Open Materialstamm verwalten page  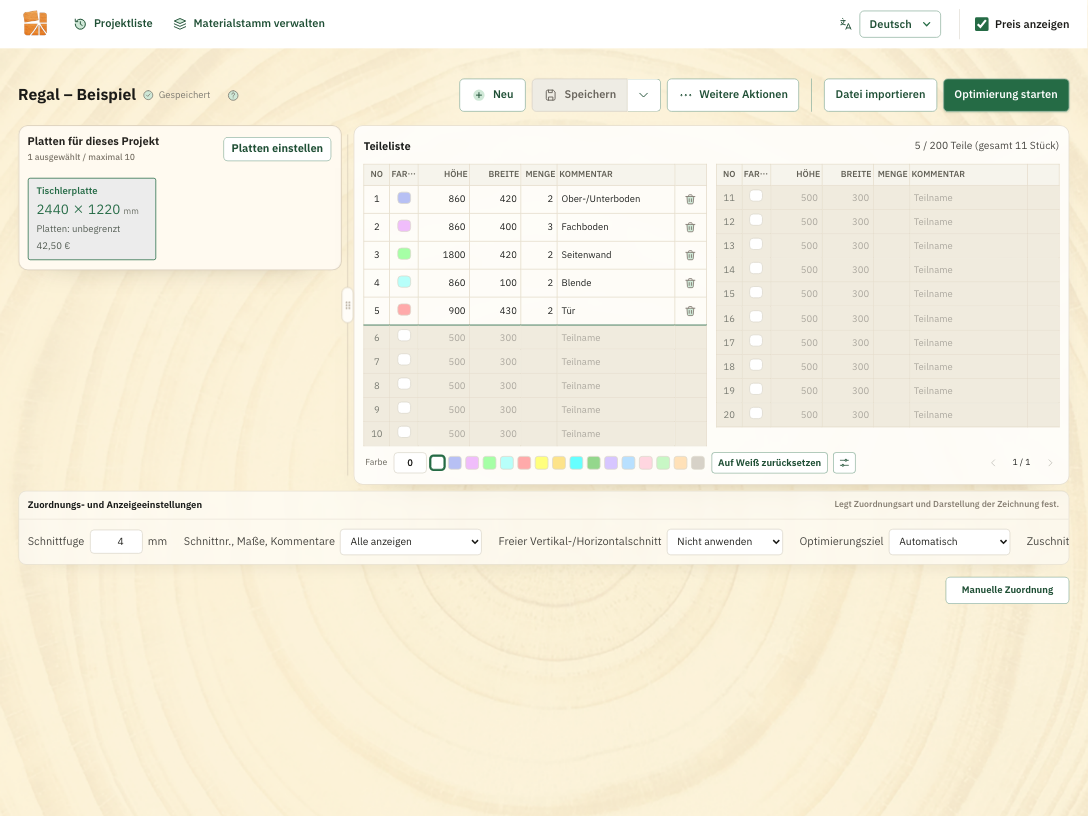(x=249, y=24)
